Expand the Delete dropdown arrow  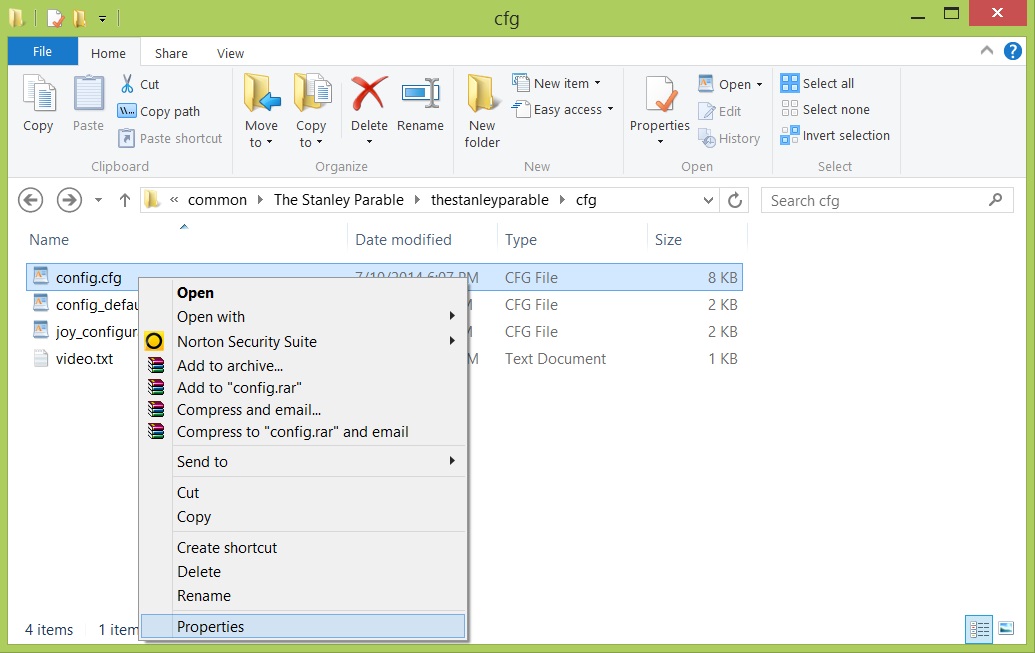pyautogui.click(x=369, y=142)
